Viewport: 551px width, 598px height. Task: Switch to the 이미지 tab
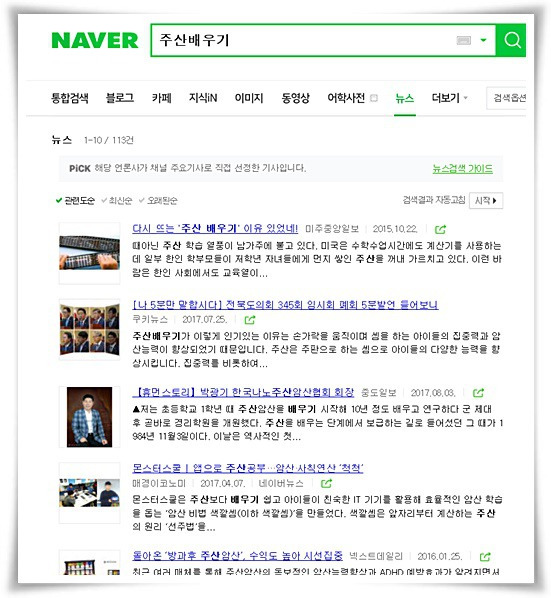pyautogui.click(x=249, y=98)
